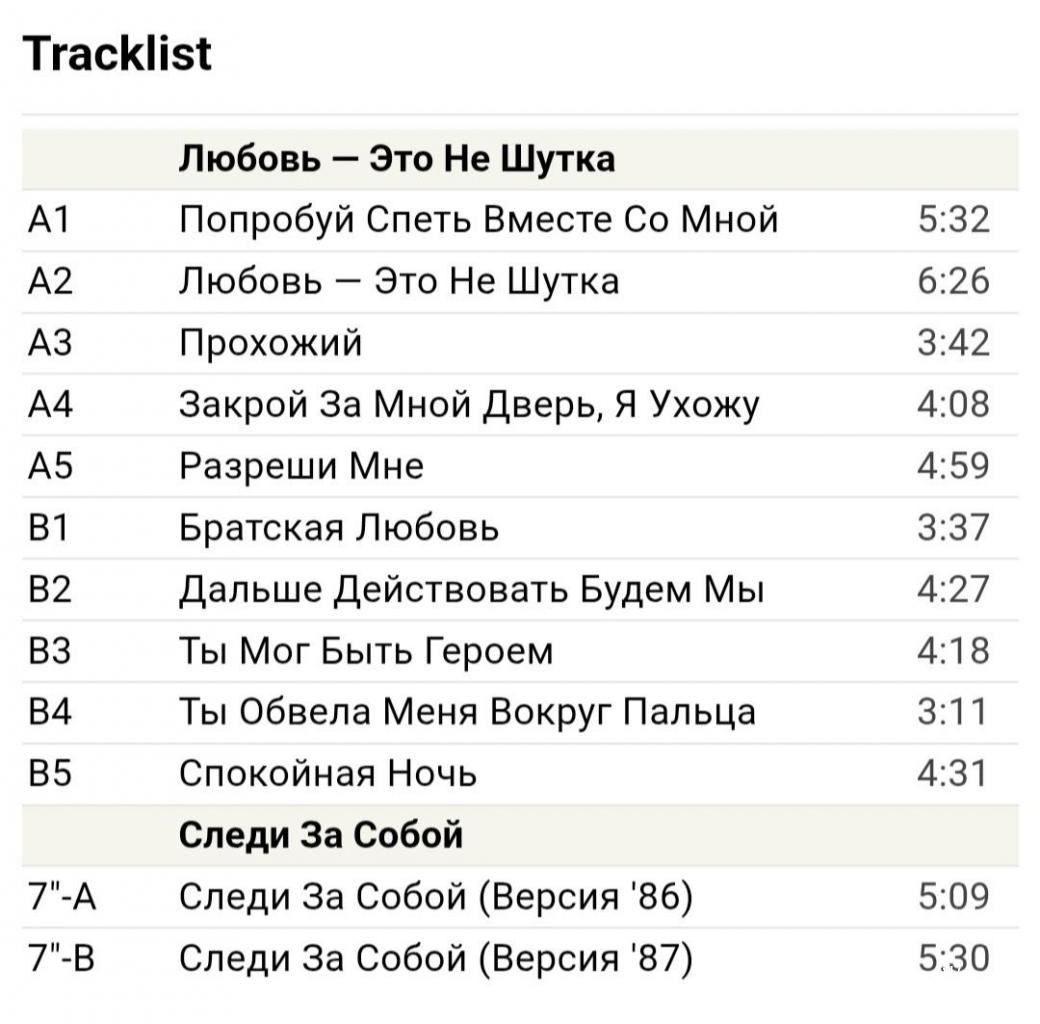Viewport: 1040px width, 1024px height.
Task: Select the track Прохожий
Action: coord(270,343)
